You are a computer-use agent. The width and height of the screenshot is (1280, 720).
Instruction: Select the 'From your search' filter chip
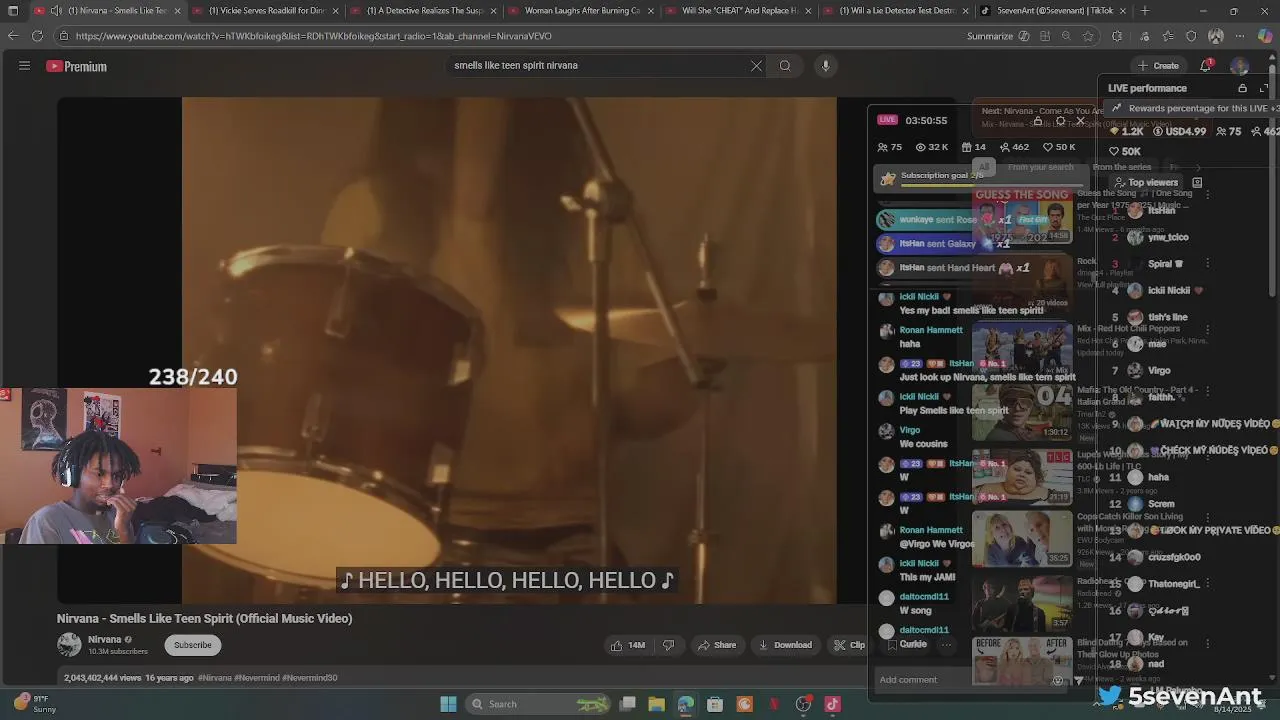[1040, 167]
